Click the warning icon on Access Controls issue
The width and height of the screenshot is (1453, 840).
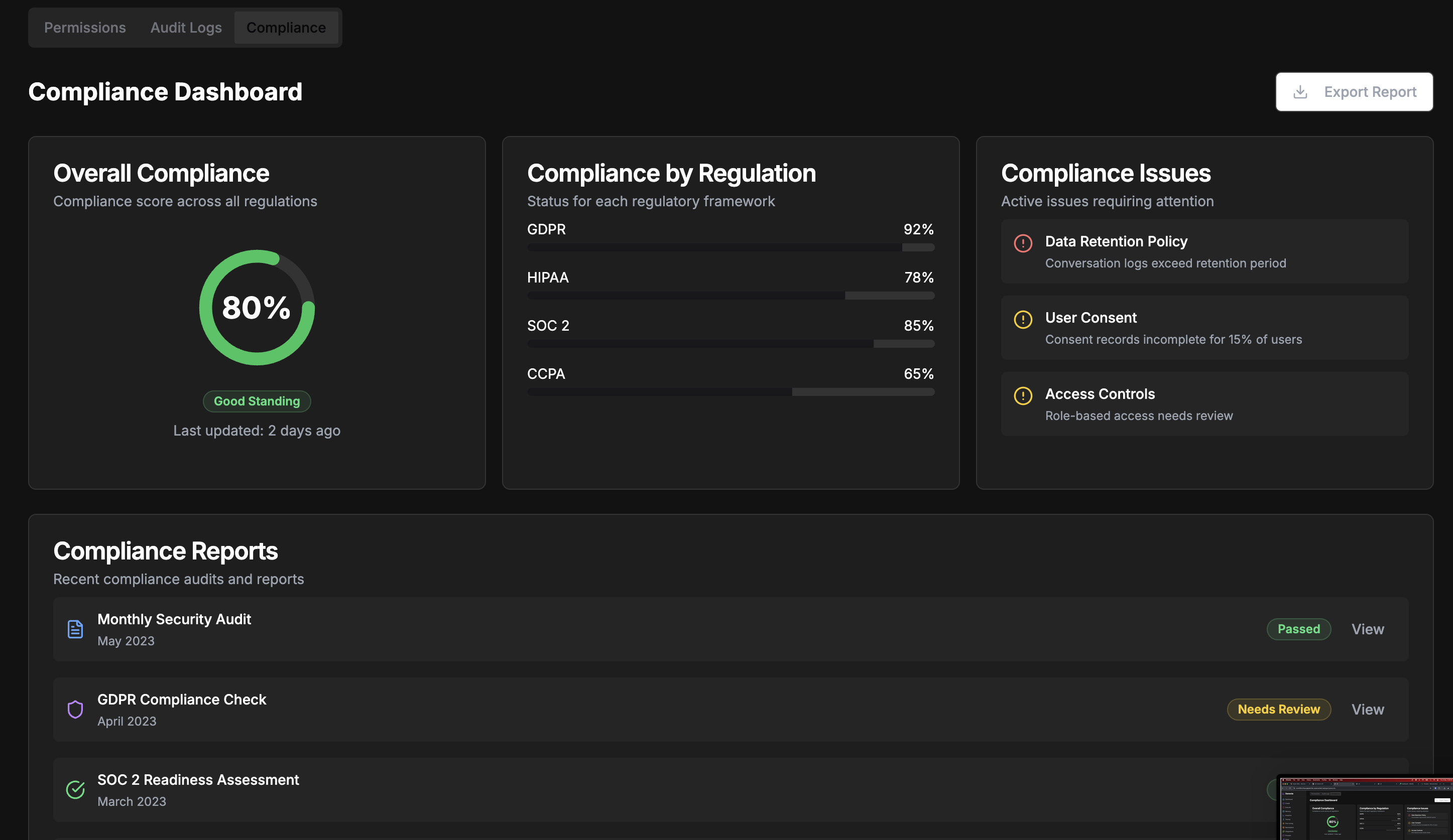click(1023, 395)
